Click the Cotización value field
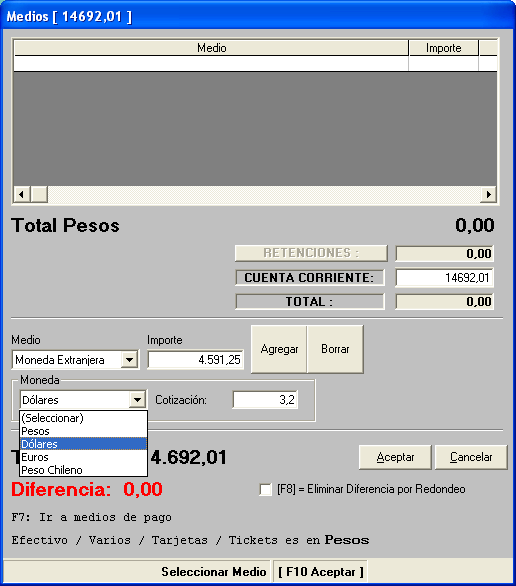 265,400
